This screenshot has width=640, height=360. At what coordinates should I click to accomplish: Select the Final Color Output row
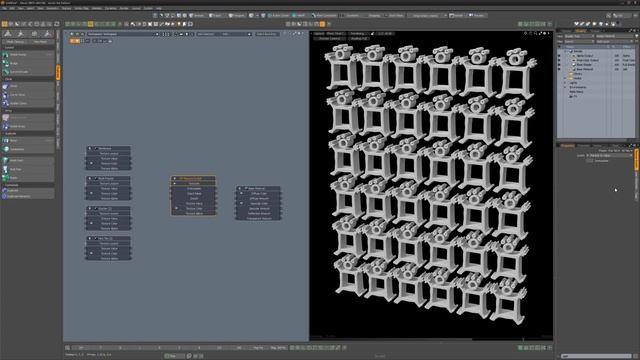tap(598, 60)
